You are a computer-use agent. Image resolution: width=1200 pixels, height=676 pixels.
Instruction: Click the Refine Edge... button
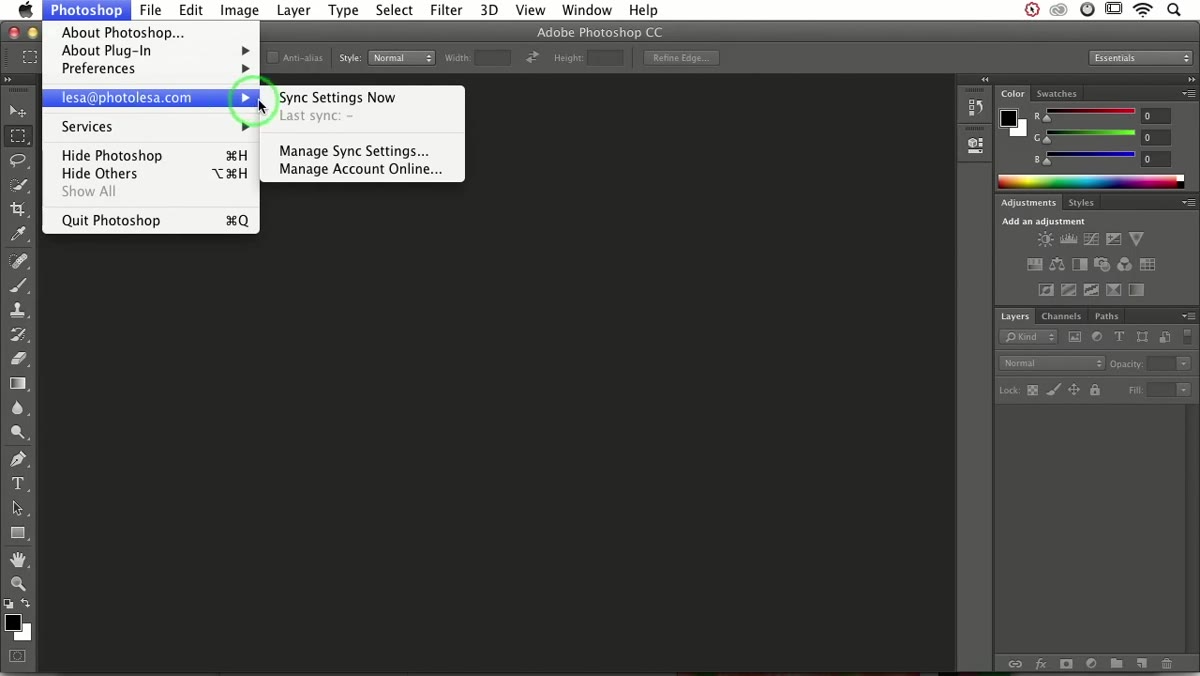click(x=681, y=58)
